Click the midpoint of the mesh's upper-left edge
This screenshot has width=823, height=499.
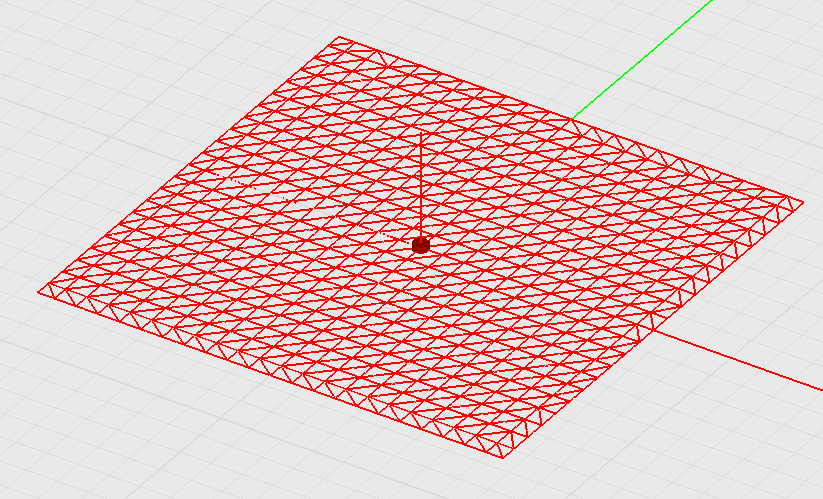click(x=190, y=165)
